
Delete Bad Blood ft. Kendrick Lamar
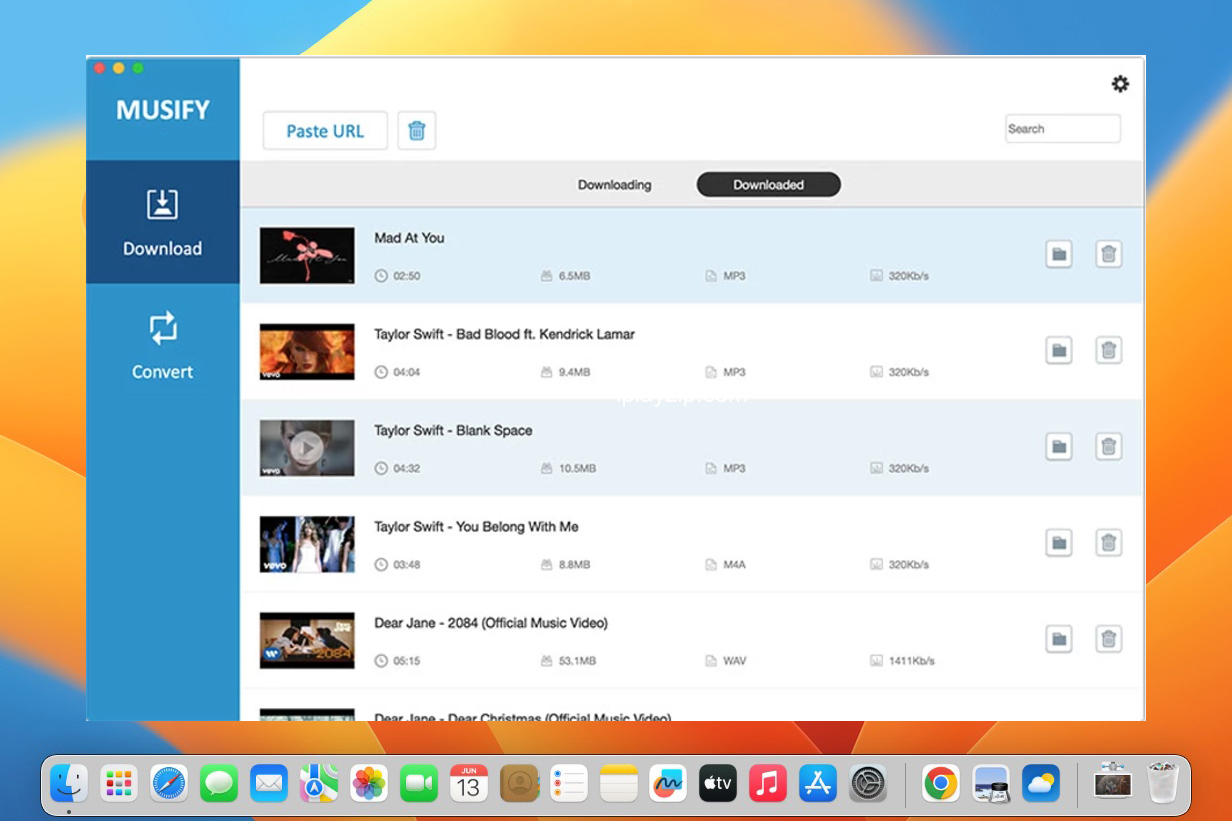(x=1108, y=350)
